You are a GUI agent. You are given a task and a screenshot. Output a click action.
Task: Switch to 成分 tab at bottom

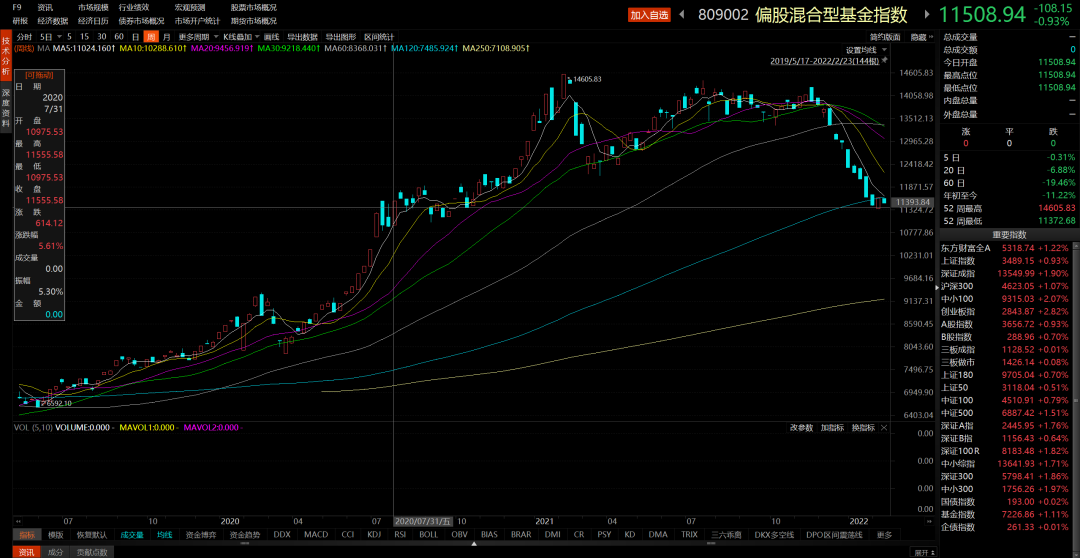tap(54, 552)
